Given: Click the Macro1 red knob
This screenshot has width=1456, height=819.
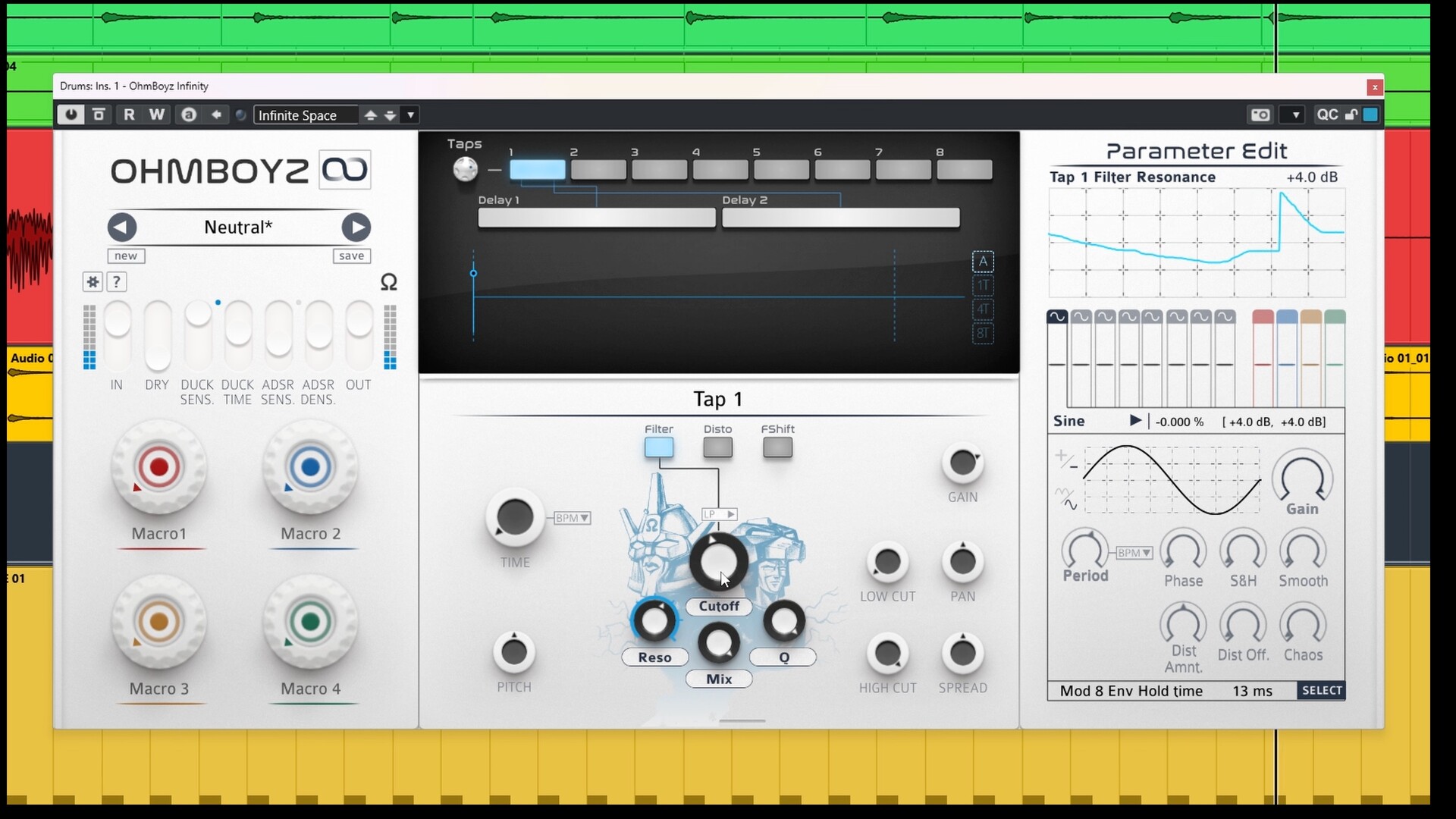Looking at the screenshot, I should [x=158, y=467].
